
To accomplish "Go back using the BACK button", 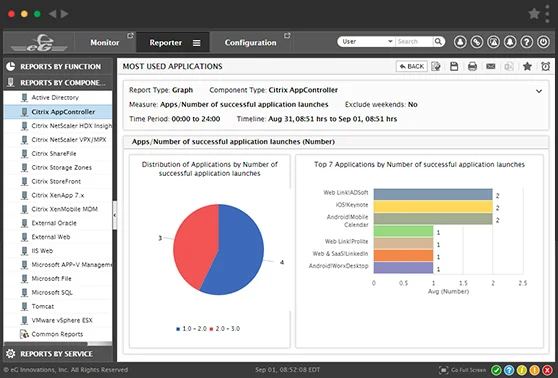I will pyautogui.click(x=412, y=66).
